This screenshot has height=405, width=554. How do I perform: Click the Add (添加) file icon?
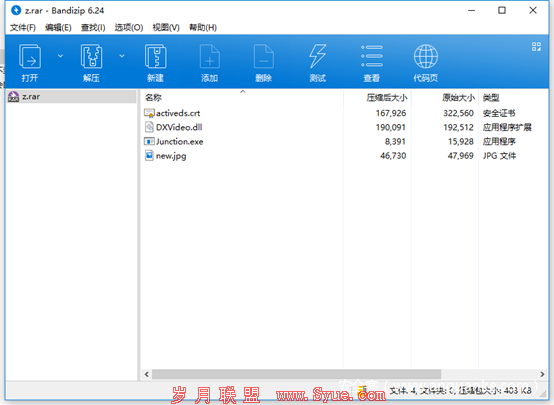210,57
